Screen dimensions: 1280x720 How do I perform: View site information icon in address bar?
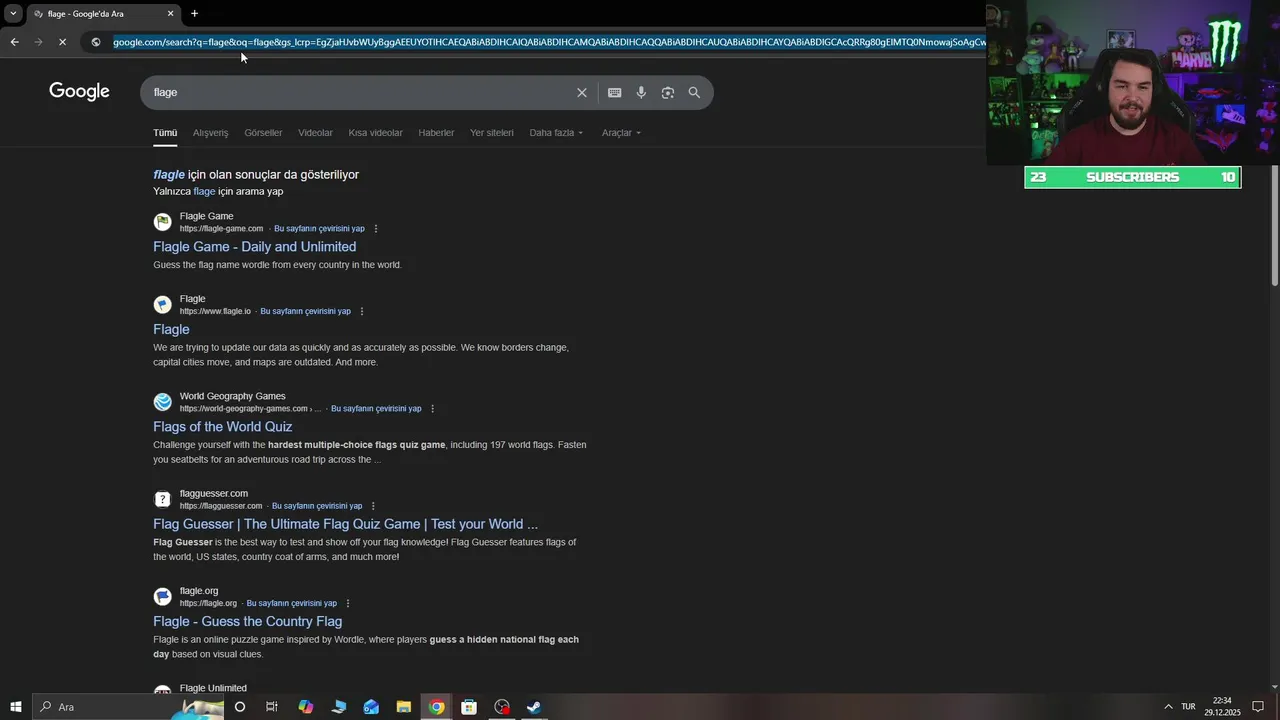(95, 42)
